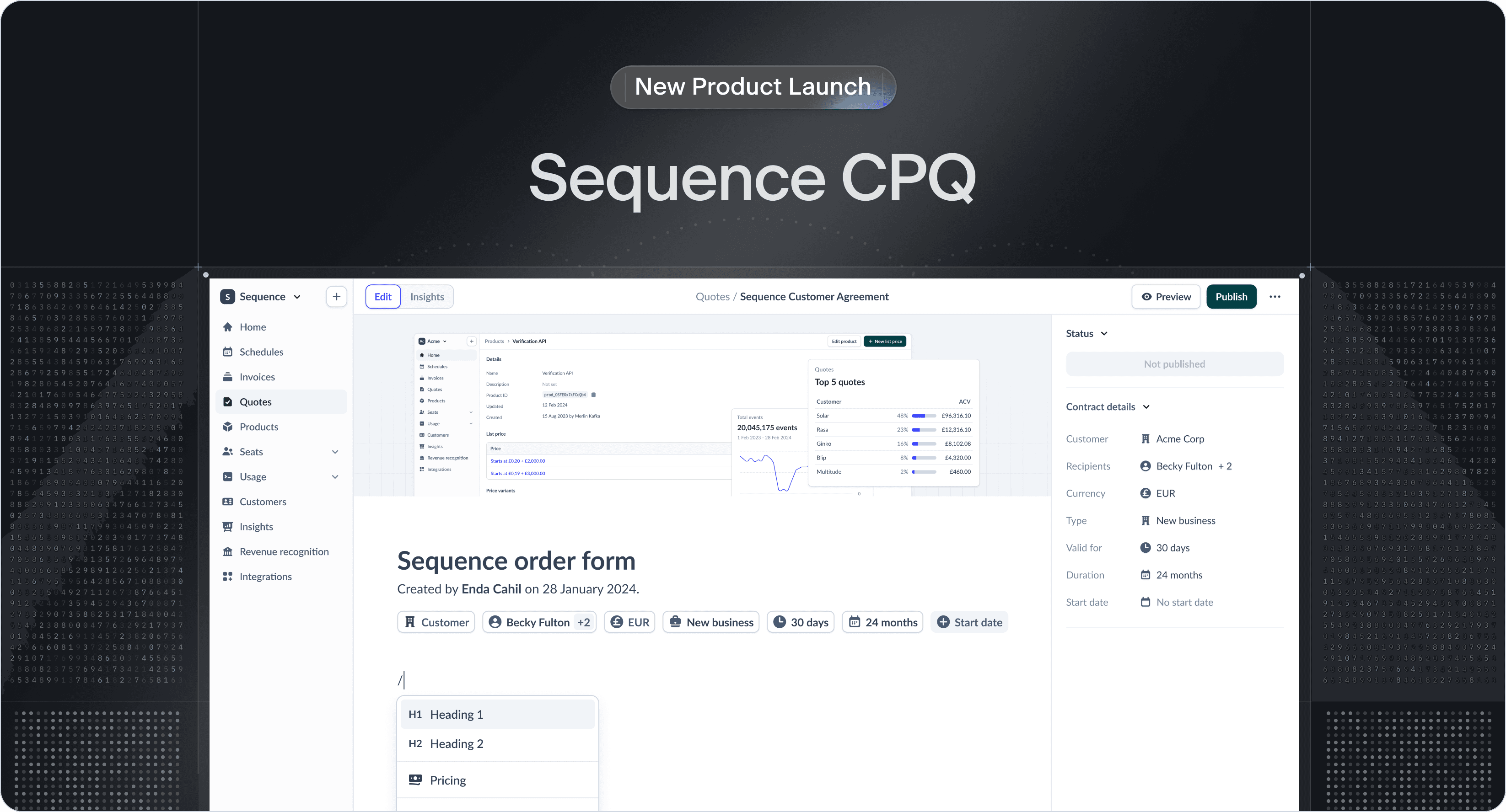Click the plus icon beside Sequence
Screen dimensions: 1506x812
click(x=336, y=297)
